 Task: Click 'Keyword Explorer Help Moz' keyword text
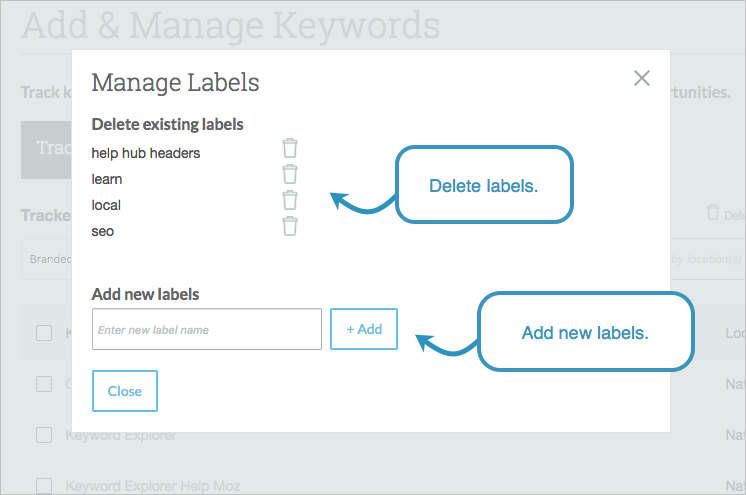(153, 486)
